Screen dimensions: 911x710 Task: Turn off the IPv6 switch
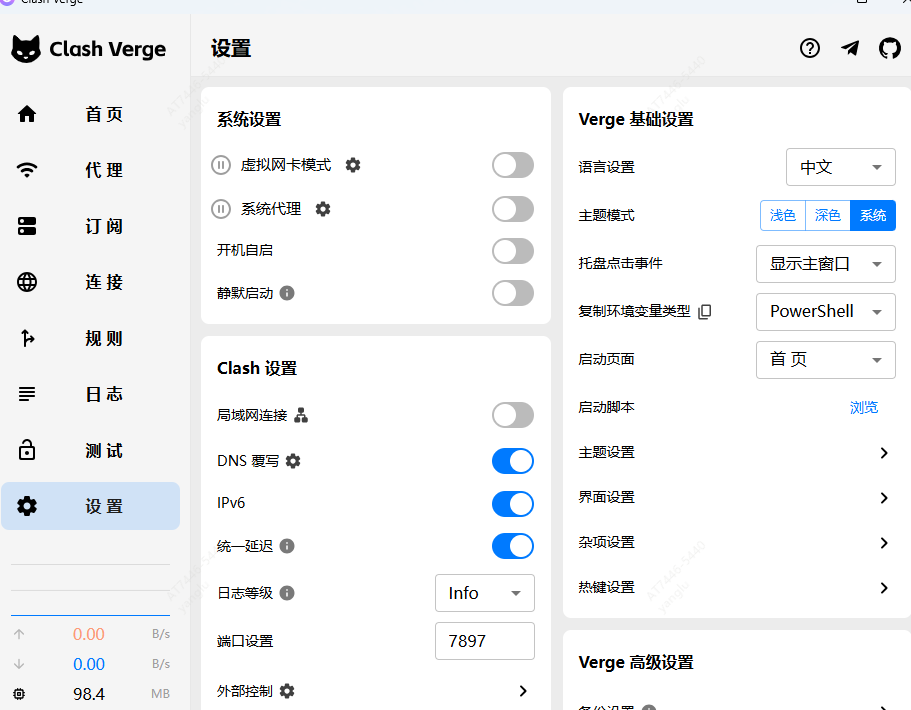512,503
